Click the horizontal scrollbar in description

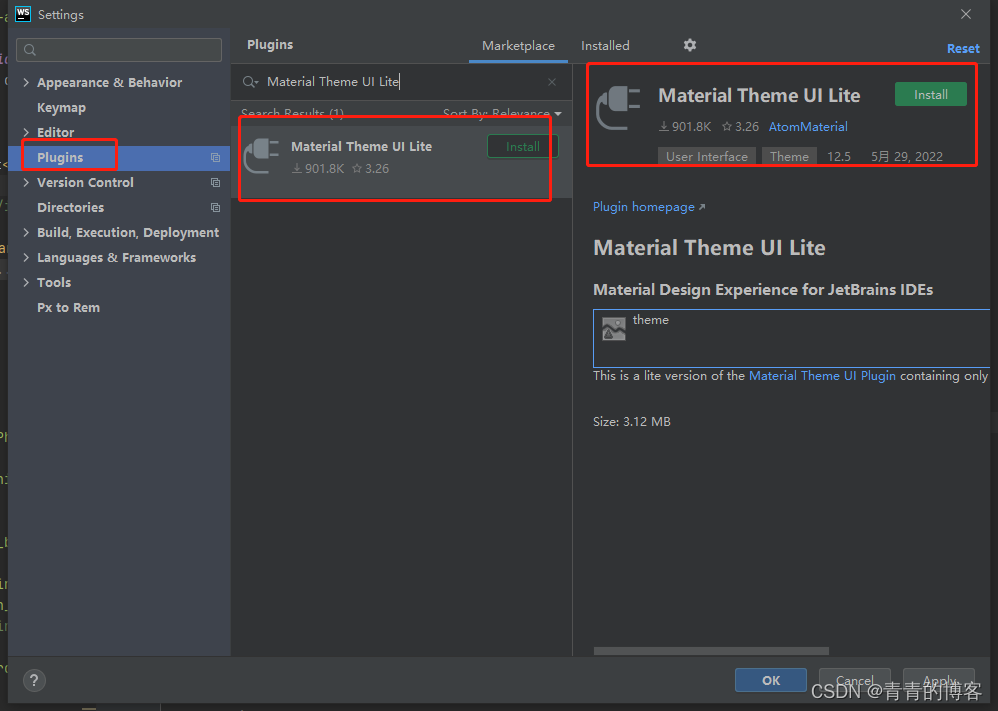[711, 651]
